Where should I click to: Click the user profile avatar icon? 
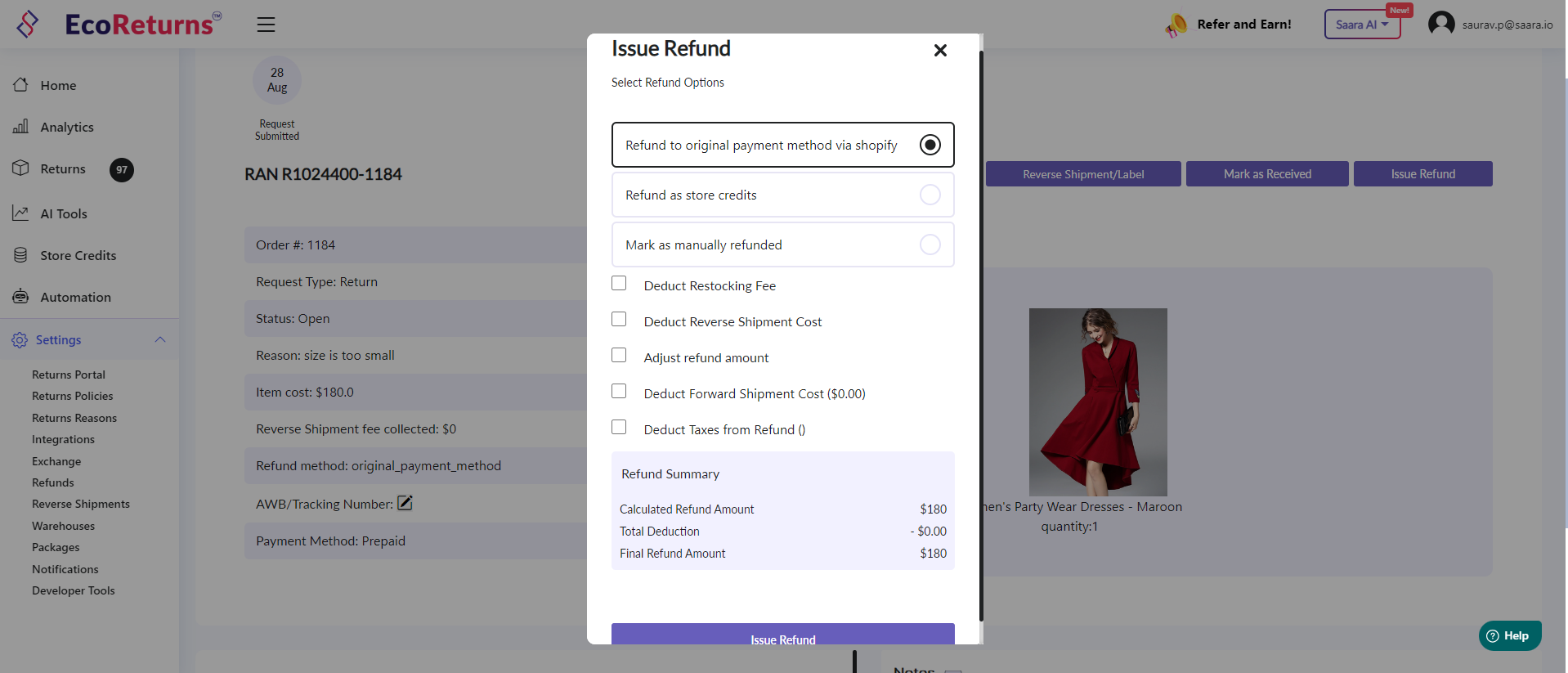click(1440, 24)
